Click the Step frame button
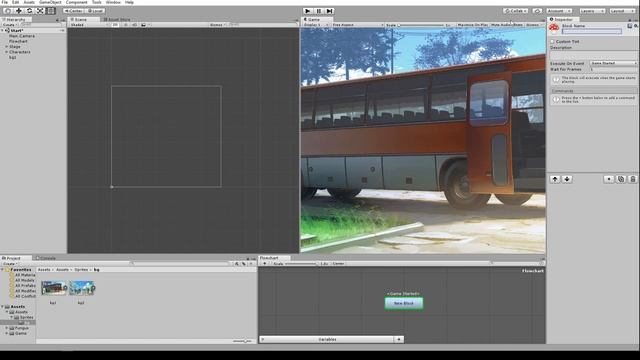The width and height of the screenshot is (640, 360). (x=330, y=11)
